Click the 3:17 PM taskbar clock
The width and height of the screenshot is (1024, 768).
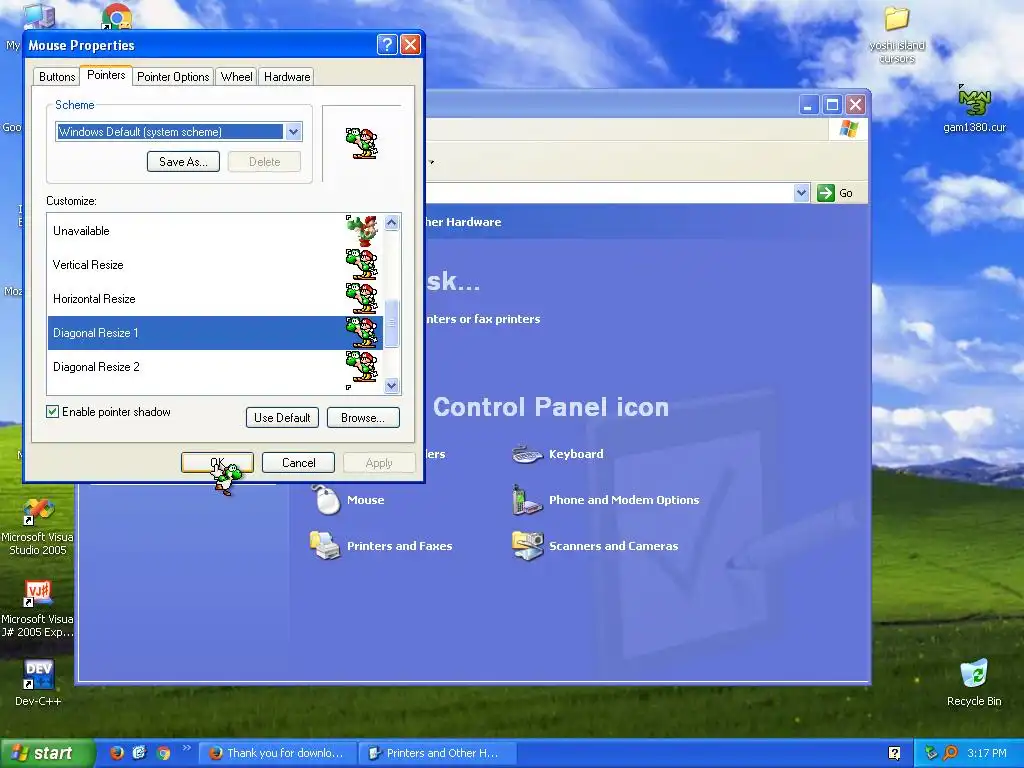tap(987, 753)
